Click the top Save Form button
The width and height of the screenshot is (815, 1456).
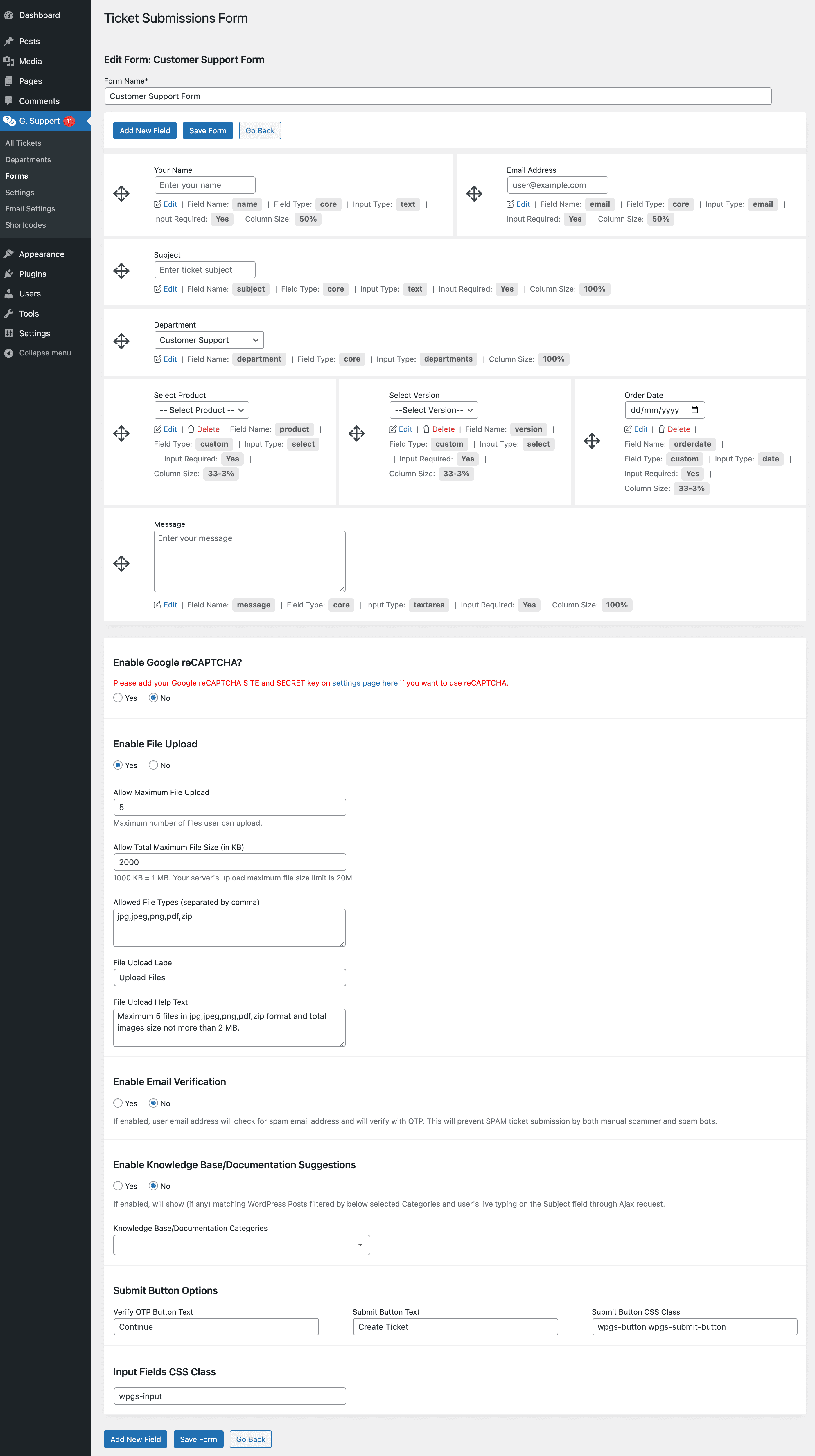click(207, 131)
